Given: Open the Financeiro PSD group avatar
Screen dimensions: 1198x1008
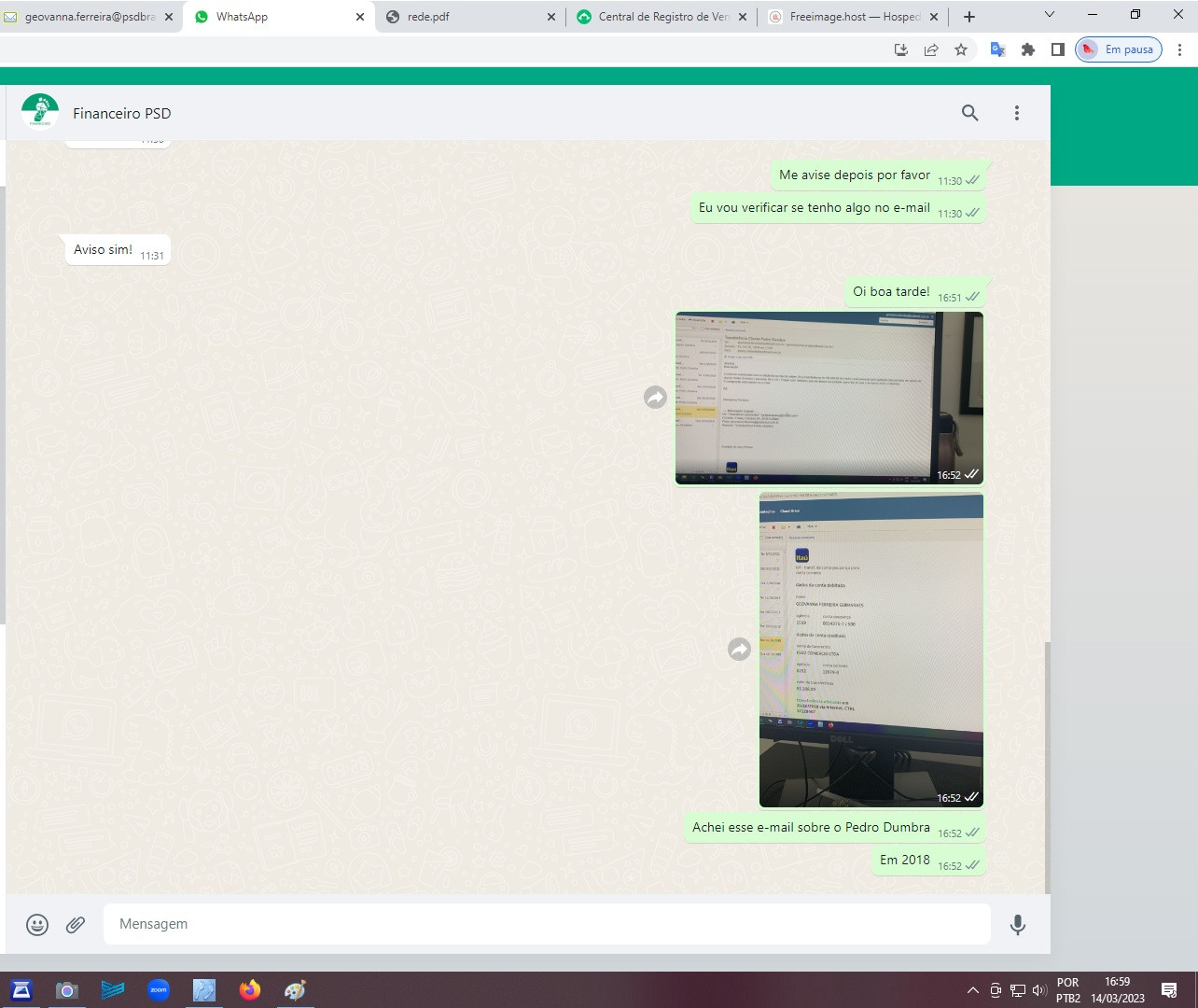Looking at the screenshot, I should tap(40, 113).
